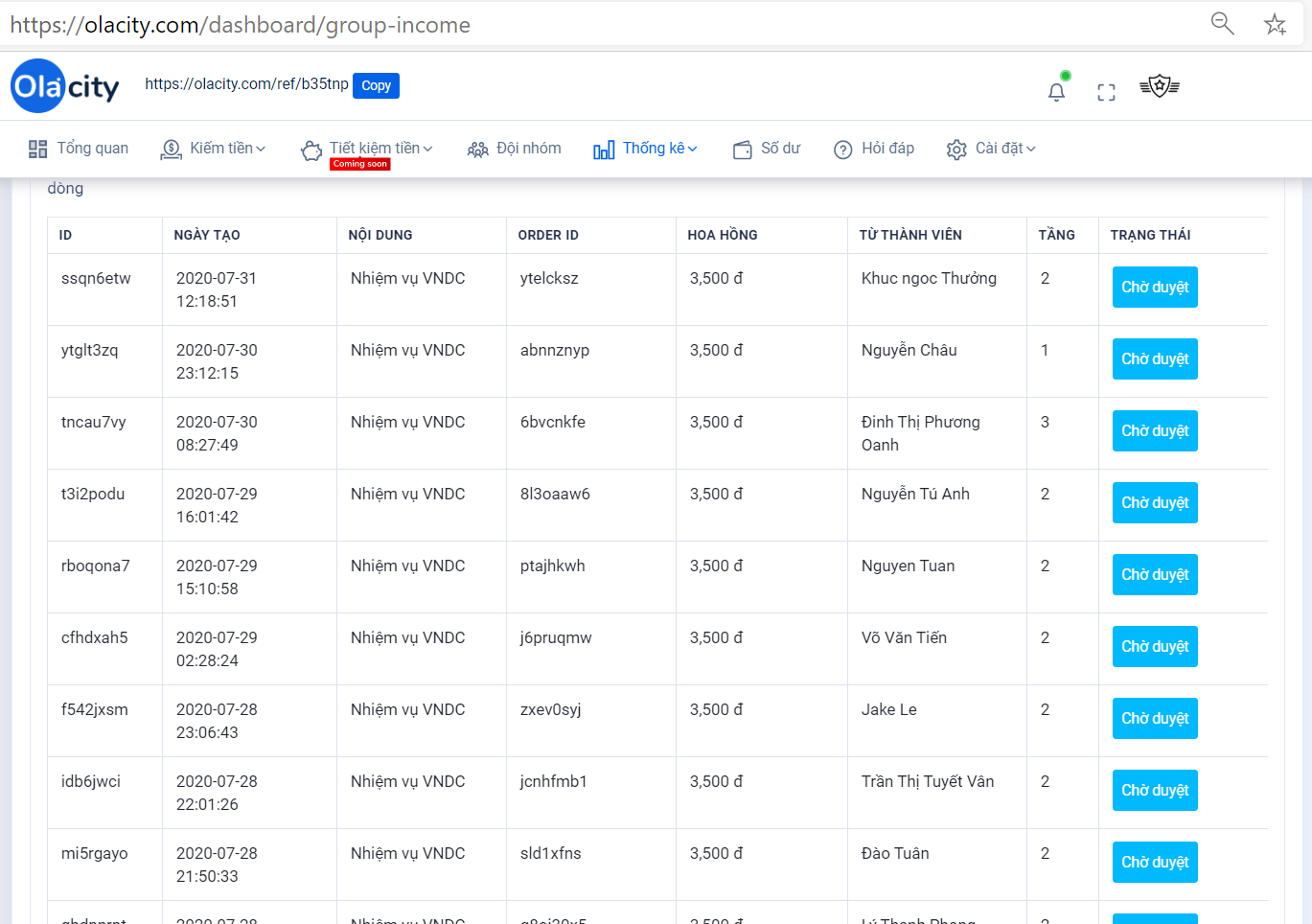Image resolution: width=1312 pixels, height=924 pixels.
Task: Click the Hỏi đáp question mark icon
Action: (843, 150)
